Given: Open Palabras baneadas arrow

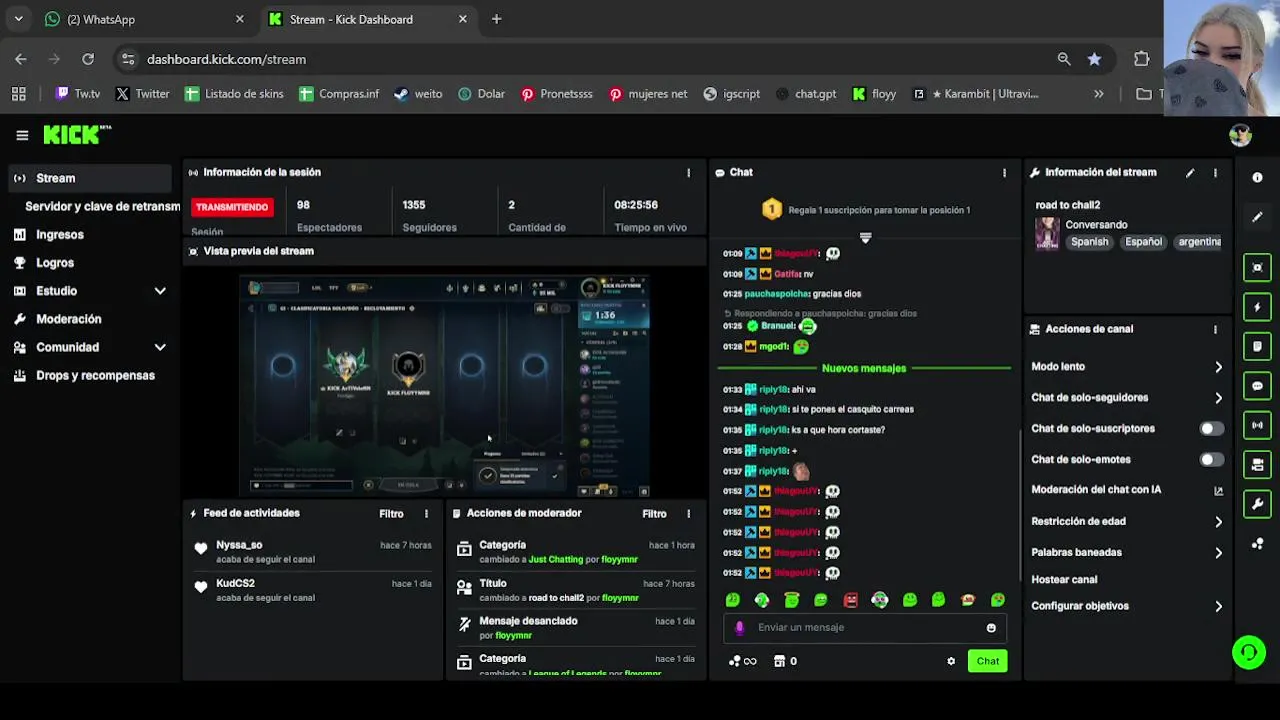Looking at the screenshot, I should [x=1218, y=553].
